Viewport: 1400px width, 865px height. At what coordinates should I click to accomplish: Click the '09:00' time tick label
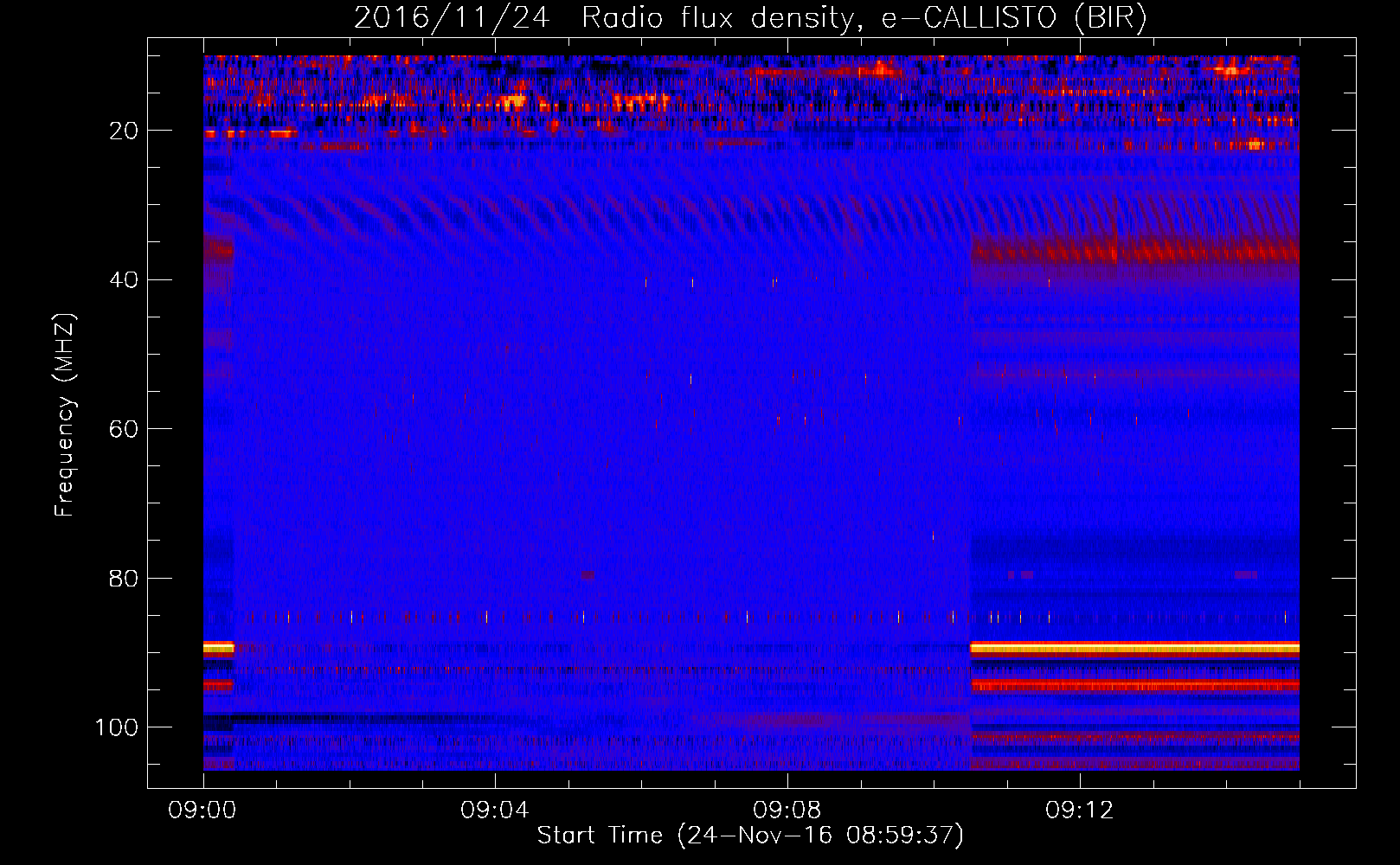[202, 811]
